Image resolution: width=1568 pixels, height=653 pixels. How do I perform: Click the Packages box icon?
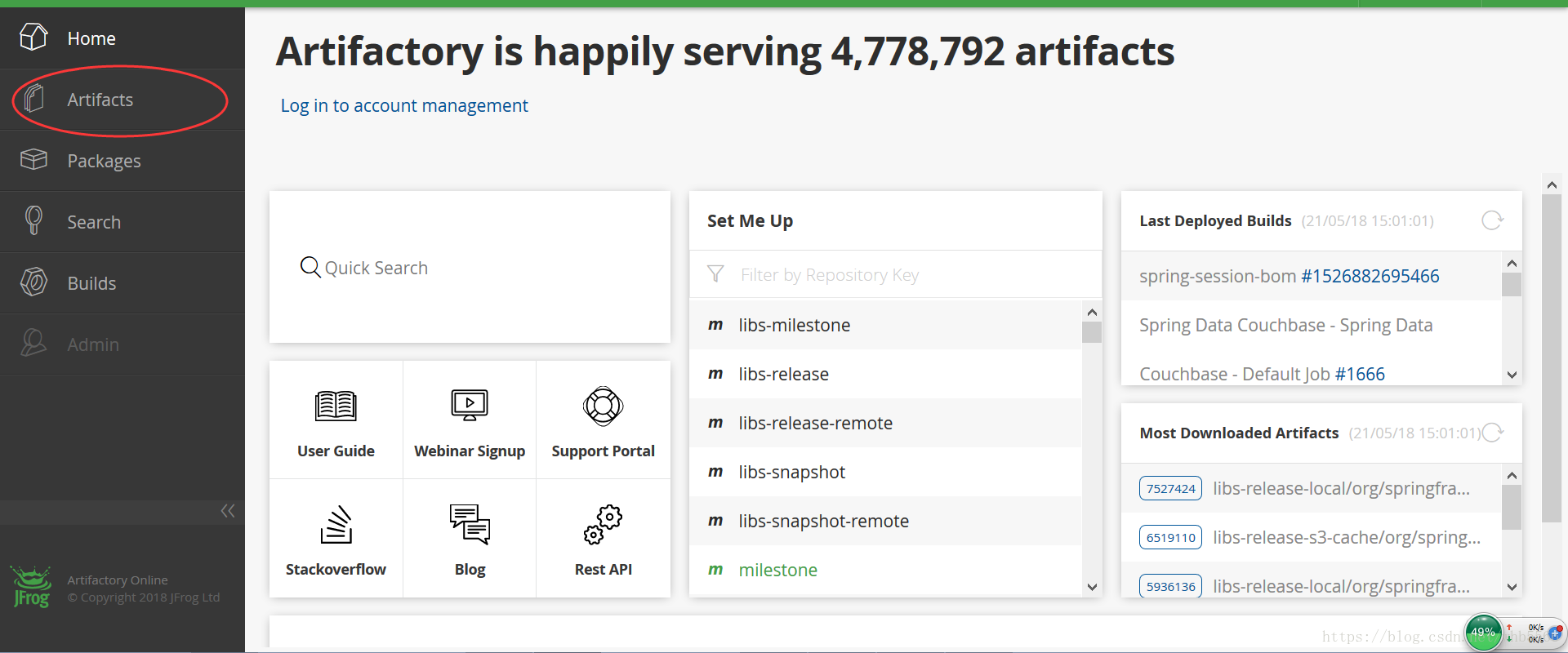point(33,159)
